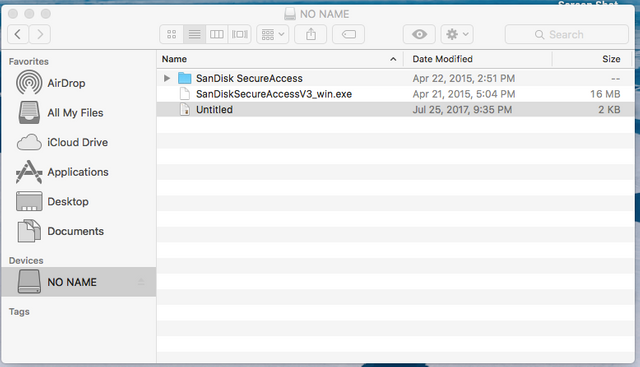Viewport: 640px width, 367px height.
Task: Sort by the Size column header
Action: tap(592, 59)
